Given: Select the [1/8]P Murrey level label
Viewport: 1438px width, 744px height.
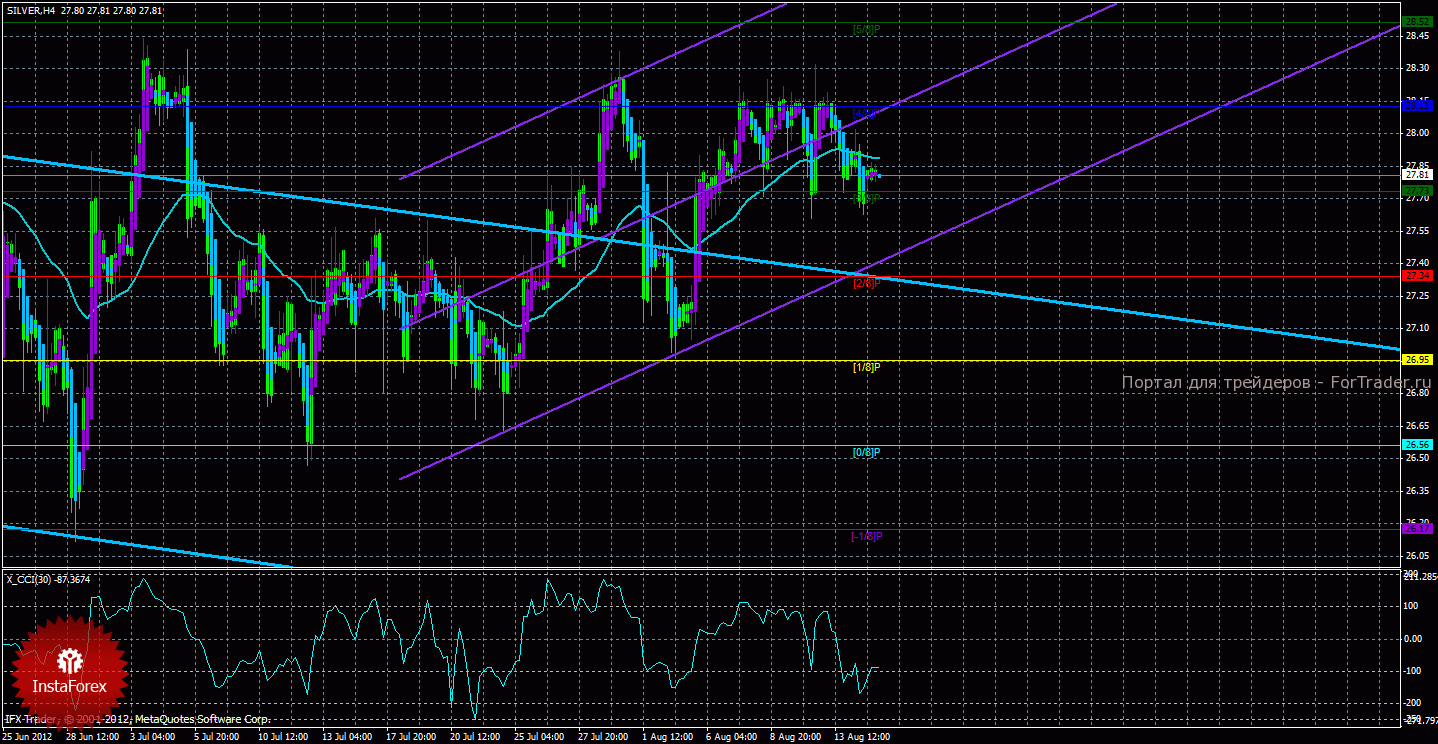Looking at the screenshot, I should [866, 367].
